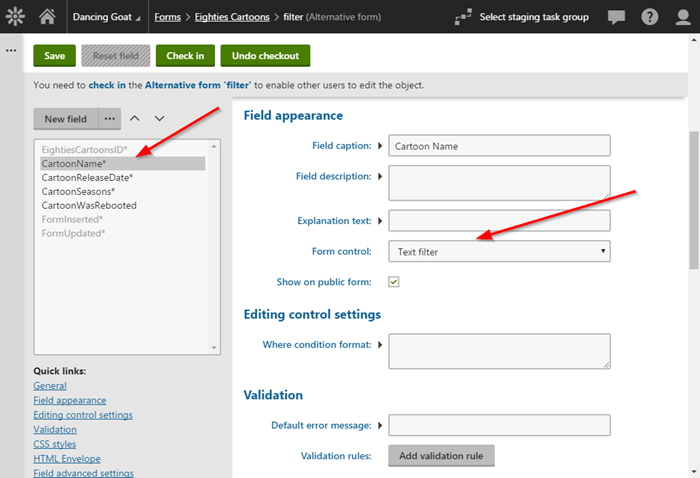Viewport: 700px width, 478px height.
Task: Expand Where condition format macro arrow
Action: point(380,345)
